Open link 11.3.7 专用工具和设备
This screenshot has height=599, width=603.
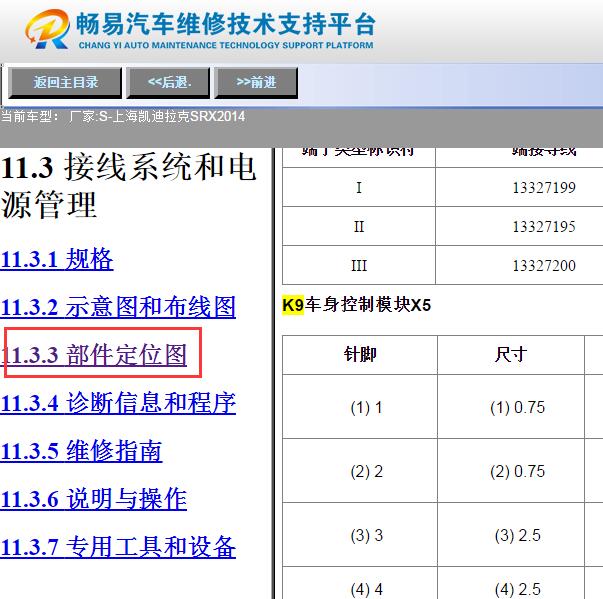(118, 547)
